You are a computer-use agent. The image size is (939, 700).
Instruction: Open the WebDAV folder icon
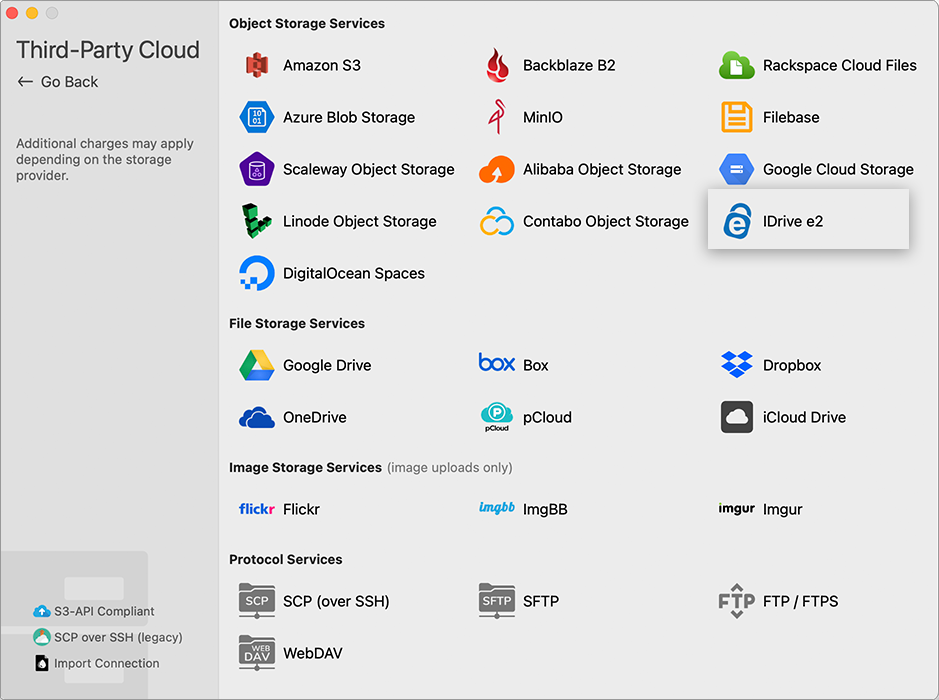pos(257,653)
